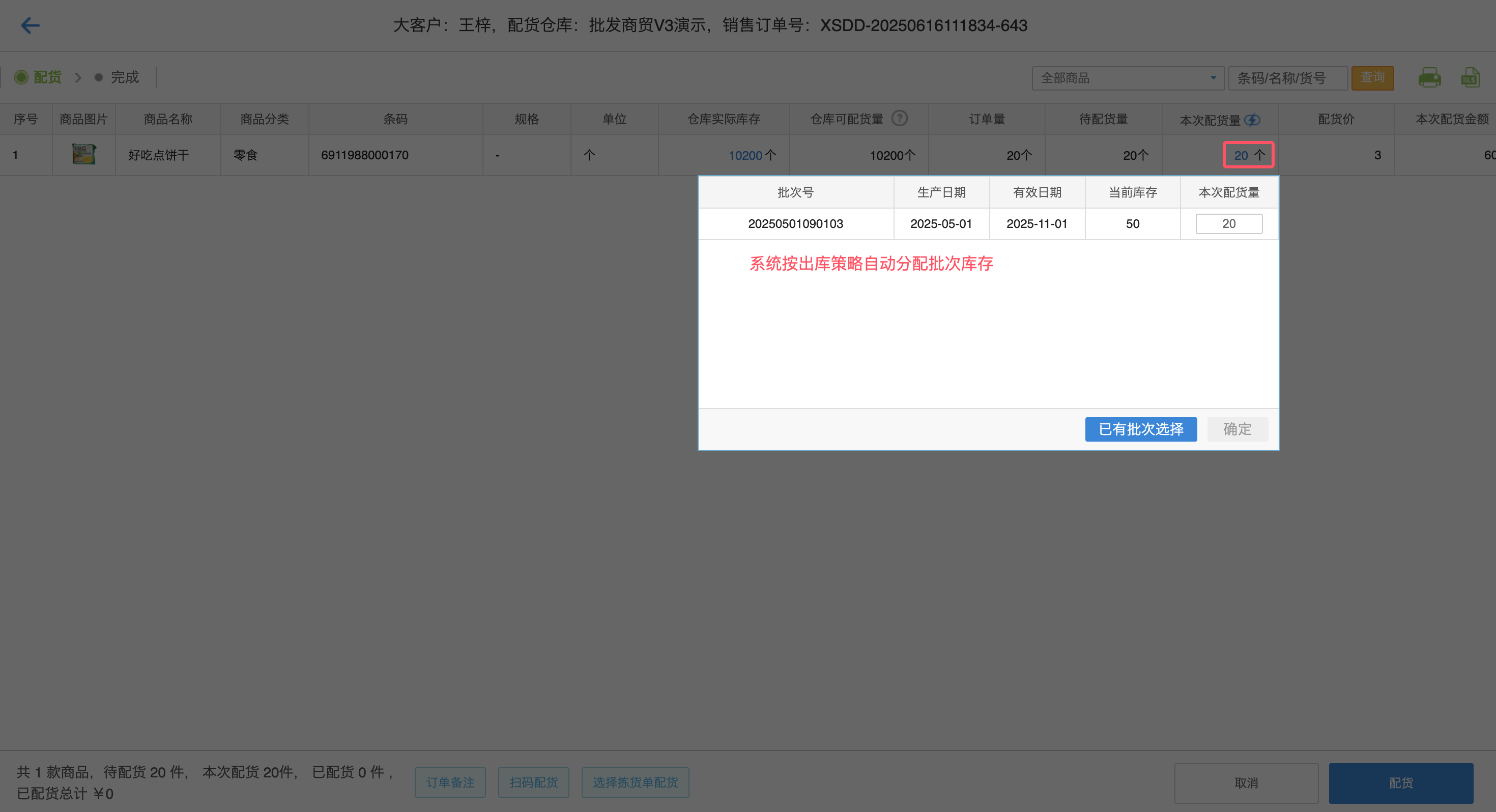
Task: Click the 扫码配货 button
Action: (533, 782)
